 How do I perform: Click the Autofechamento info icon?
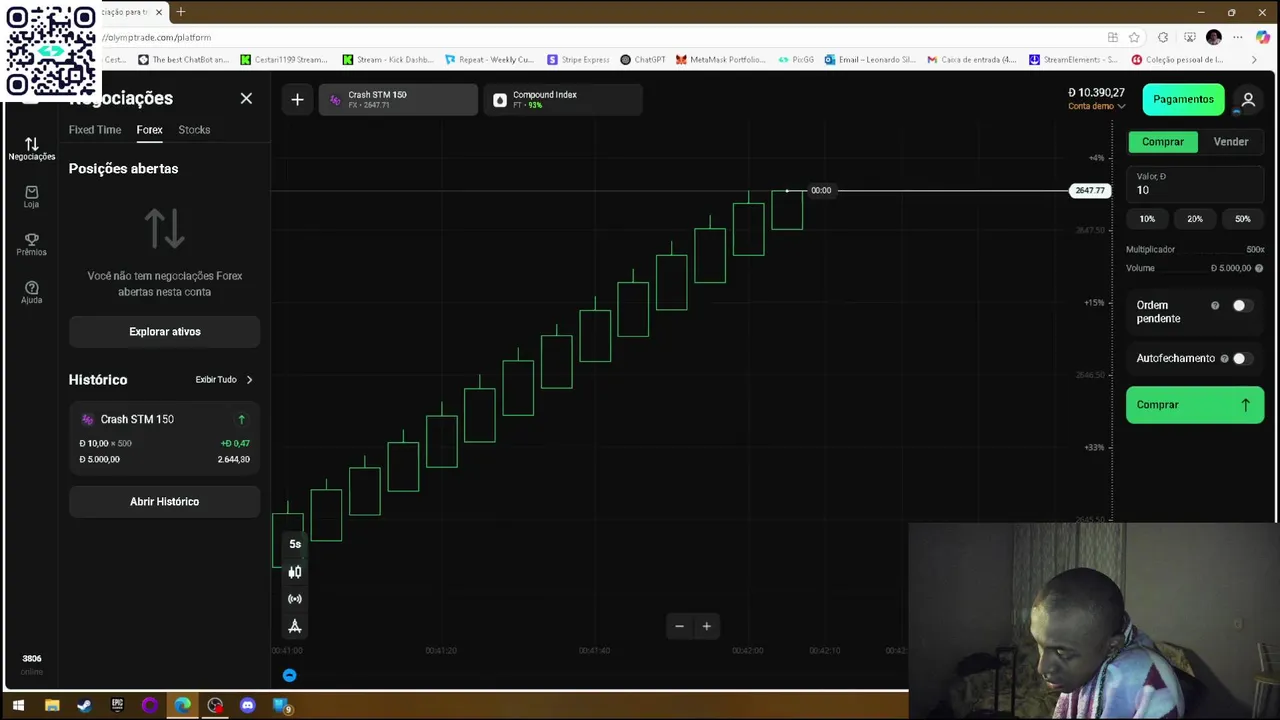(1224, 358)
